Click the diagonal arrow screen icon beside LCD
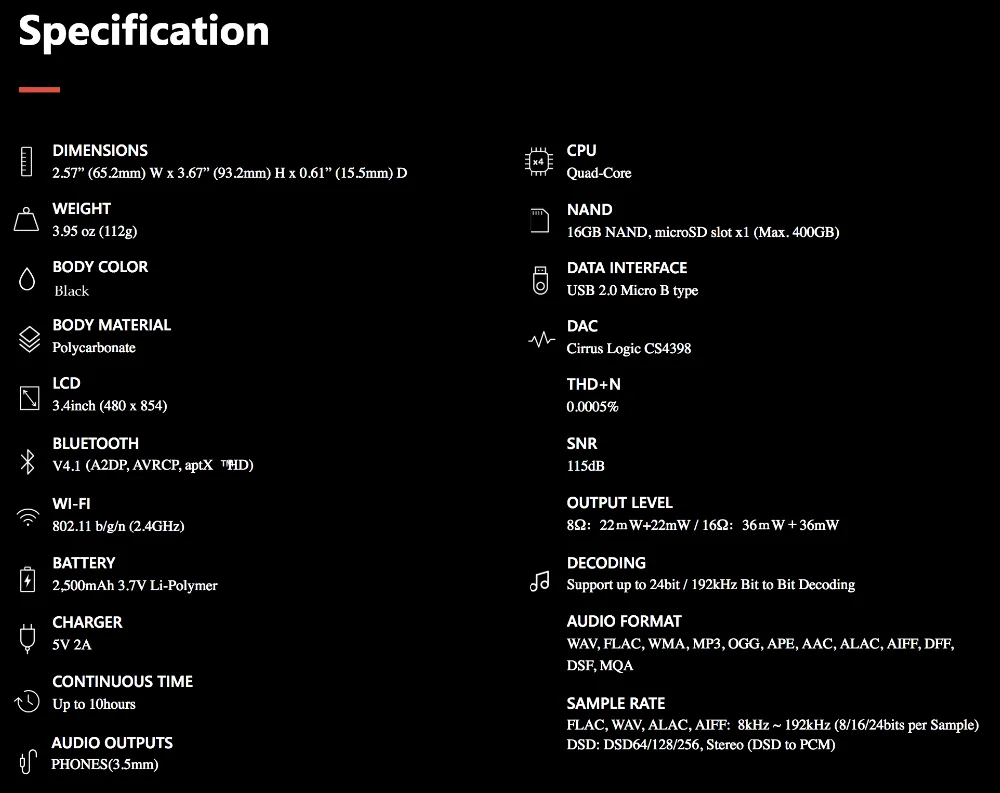The image size is (1000, 793). 29,398
